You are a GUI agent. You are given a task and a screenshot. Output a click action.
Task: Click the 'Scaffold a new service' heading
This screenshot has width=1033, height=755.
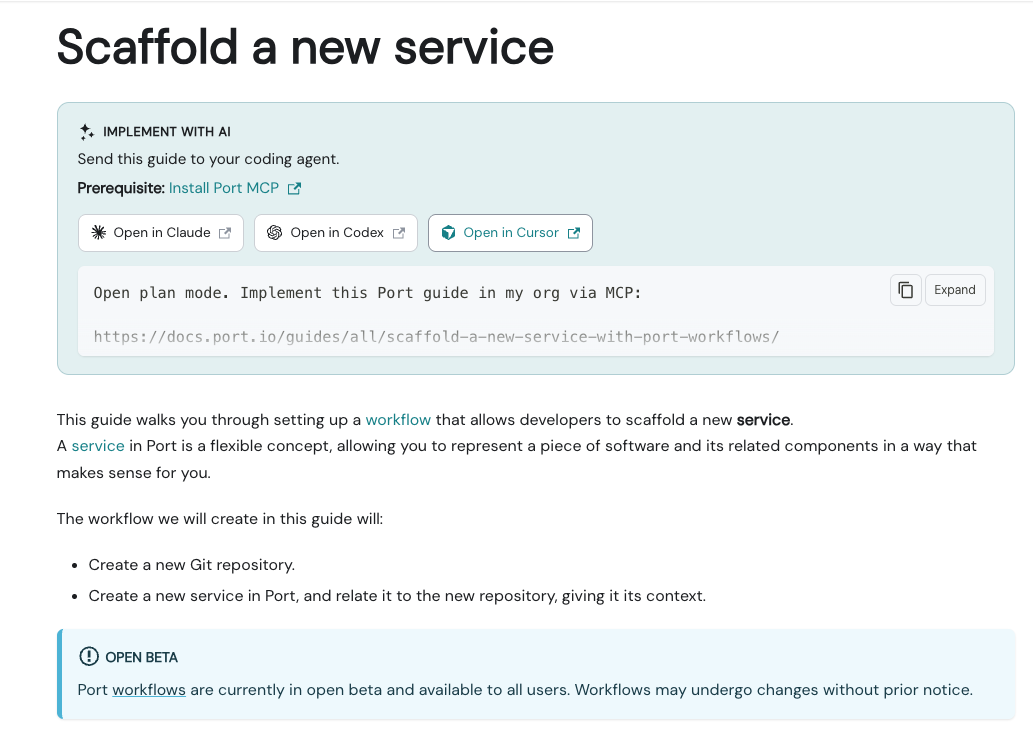305,47
